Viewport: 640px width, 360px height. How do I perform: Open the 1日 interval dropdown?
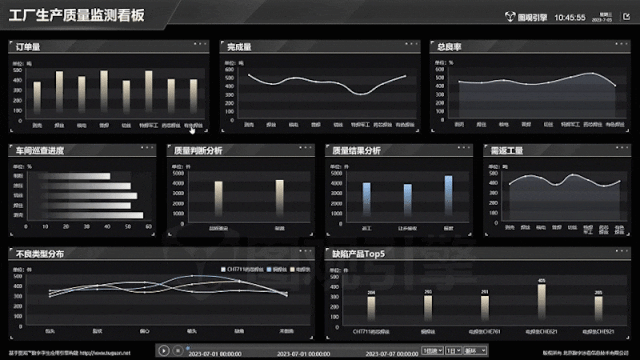453,351
